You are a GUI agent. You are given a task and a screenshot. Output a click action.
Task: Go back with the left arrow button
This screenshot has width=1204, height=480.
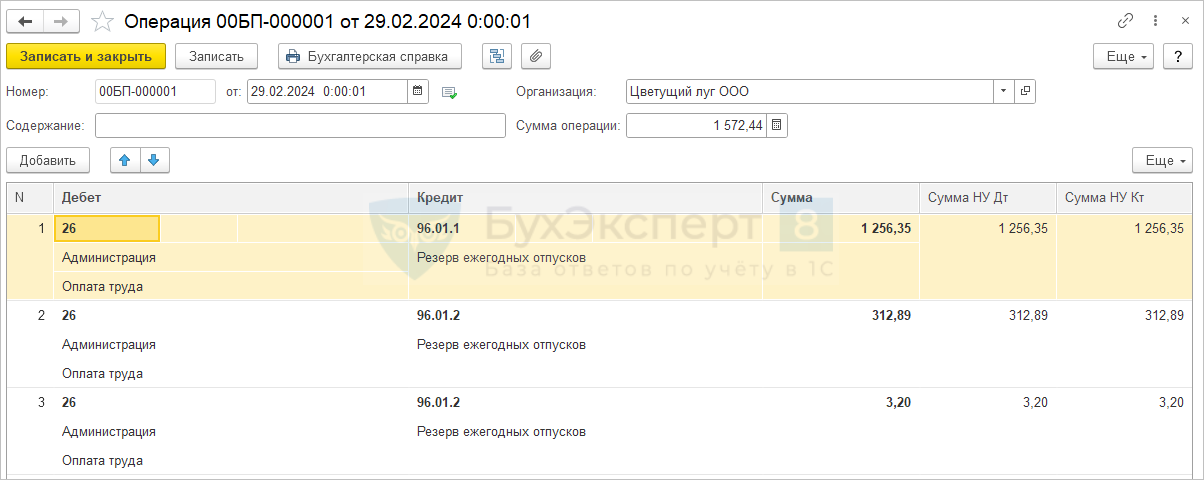point(26,20)
